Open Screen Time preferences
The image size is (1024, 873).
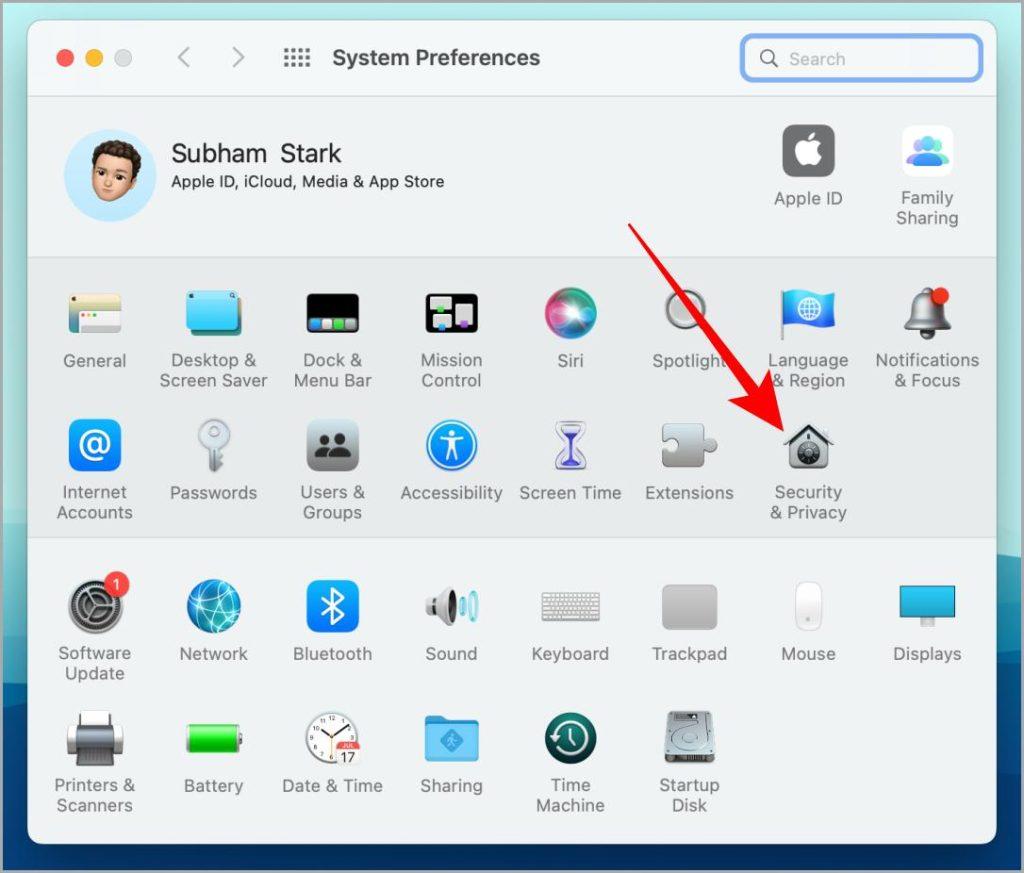click(570, 445)
